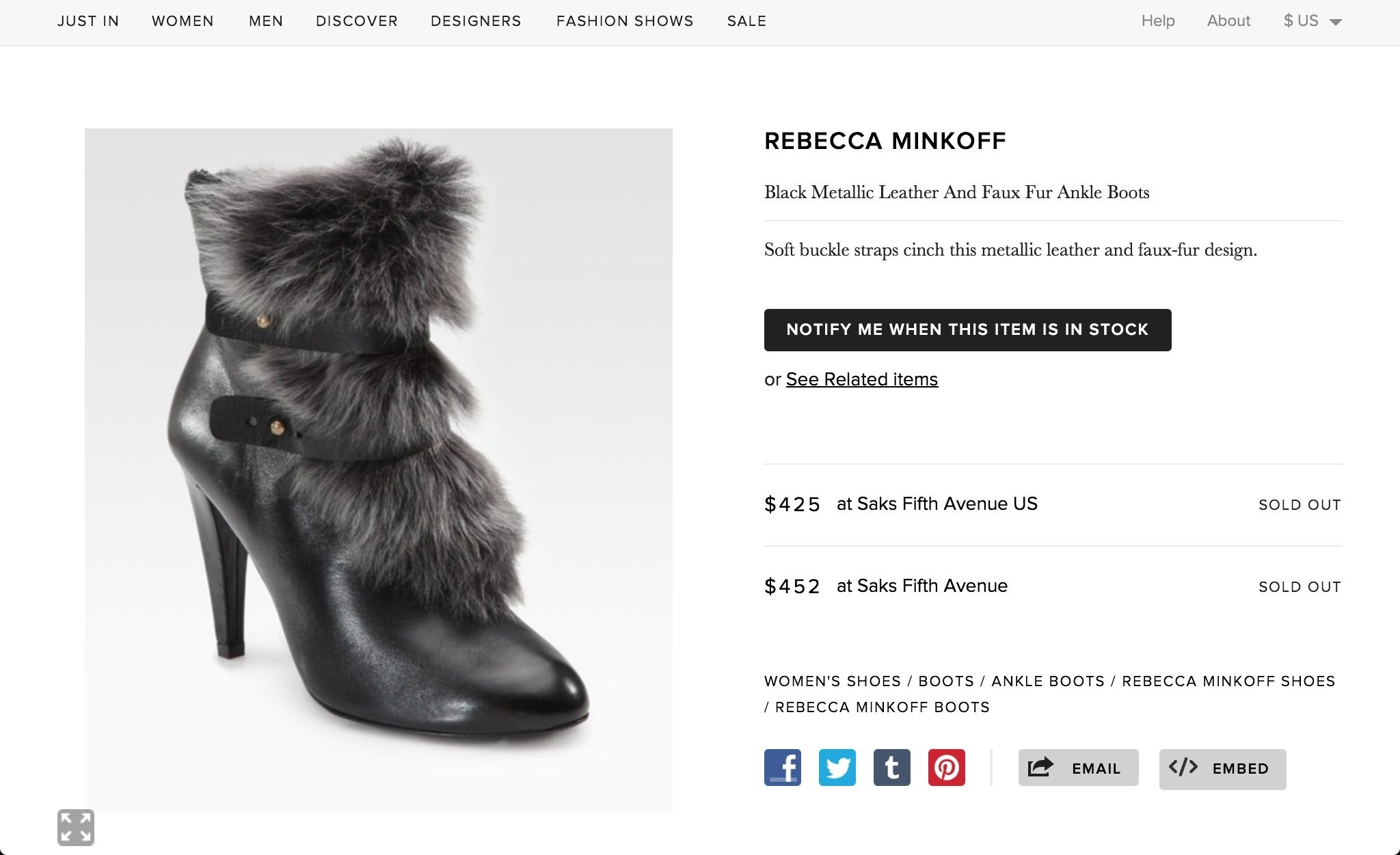Image resolution: width=1400 pixels, height=855 pixels.
Task: Open the $ US currency dropdown
Action: point(1312,21)
